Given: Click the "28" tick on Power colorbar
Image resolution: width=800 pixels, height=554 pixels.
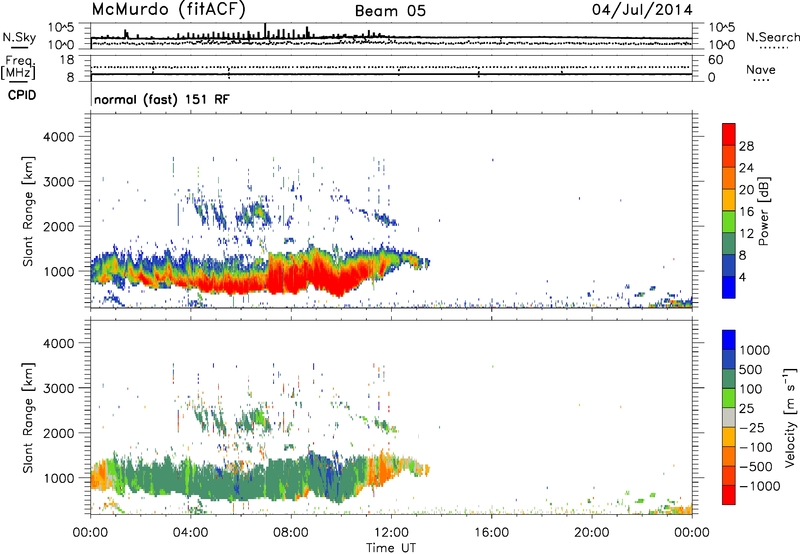Looking at the screenshot, I should tap(746, 146).
